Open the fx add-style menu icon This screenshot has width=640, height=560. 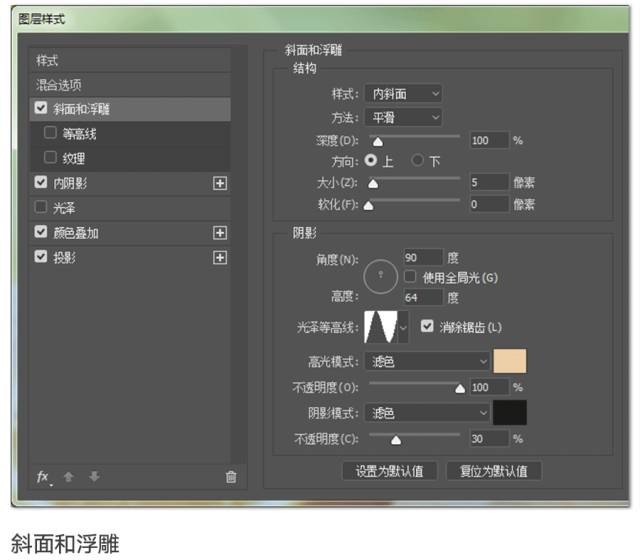click(44, 477)
